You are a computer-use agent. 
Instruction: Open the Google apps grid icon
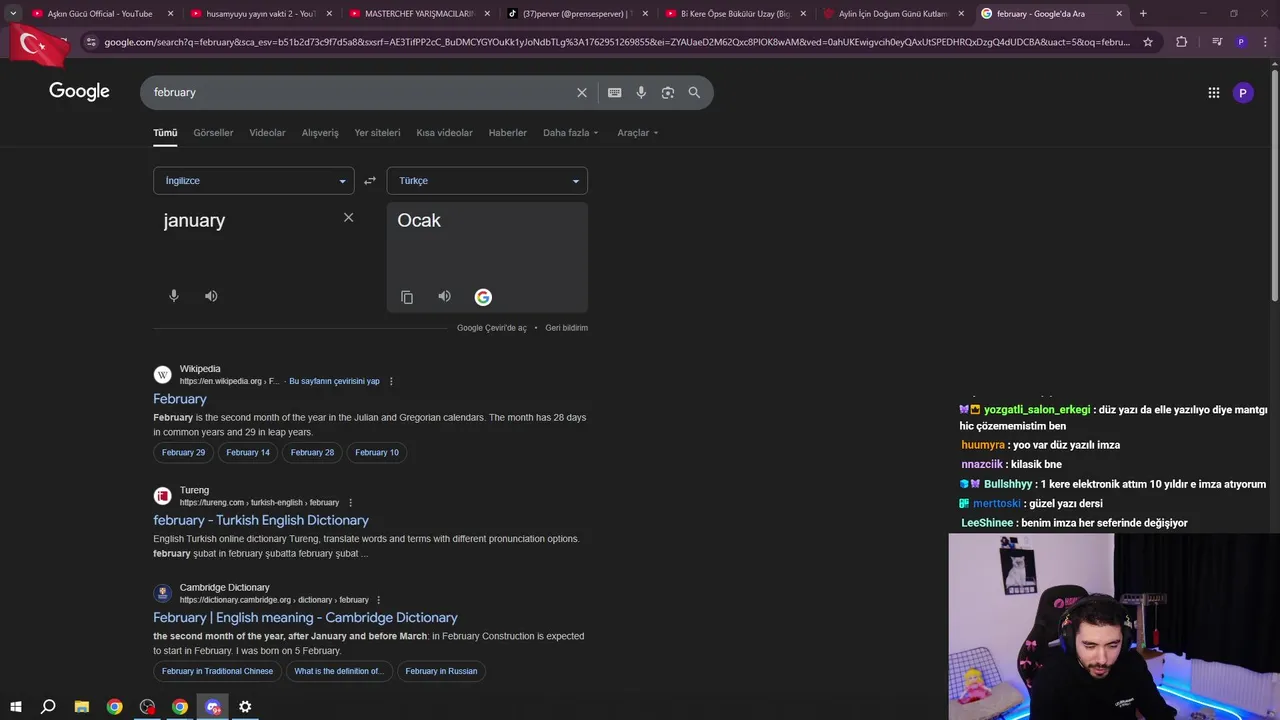point(1213,93)
